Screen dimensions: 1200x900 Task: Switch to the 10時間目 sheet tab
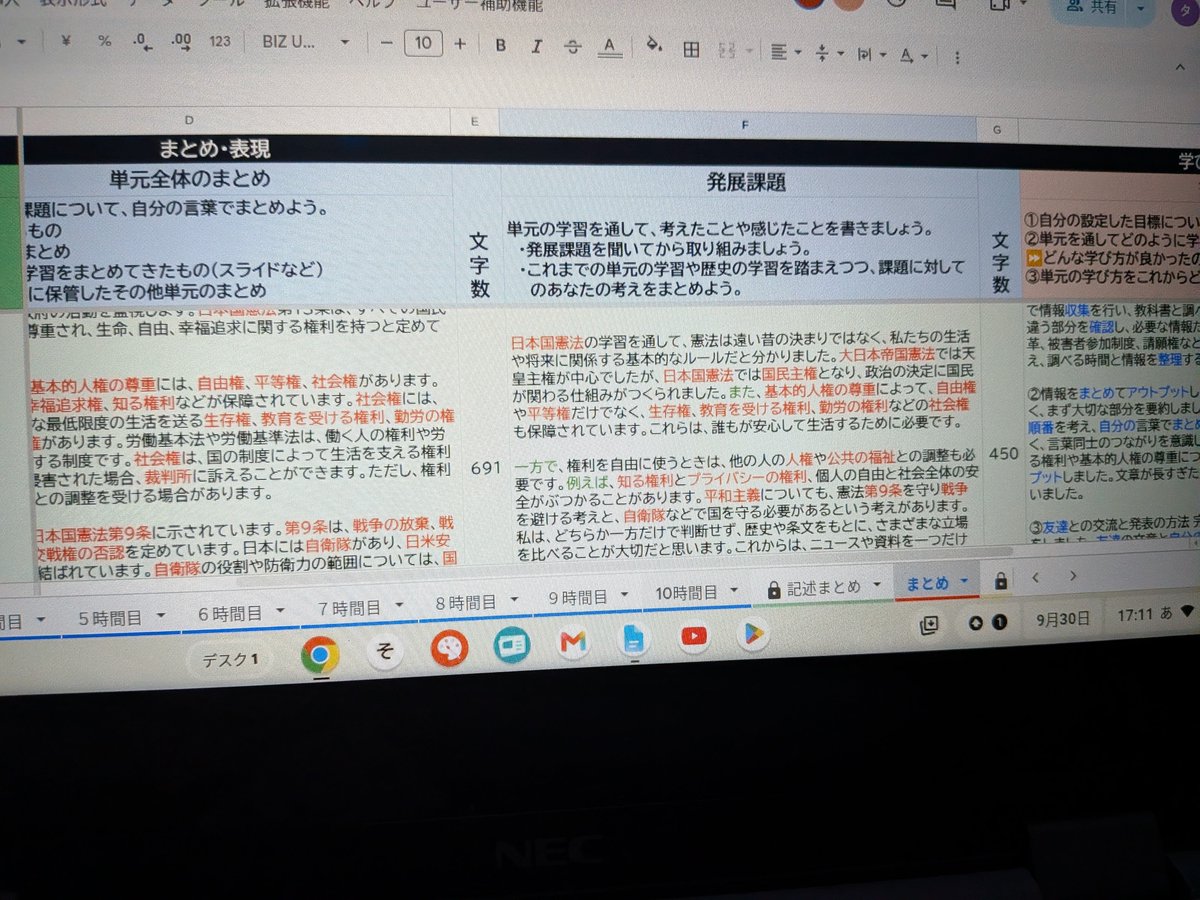pos(696,592)
